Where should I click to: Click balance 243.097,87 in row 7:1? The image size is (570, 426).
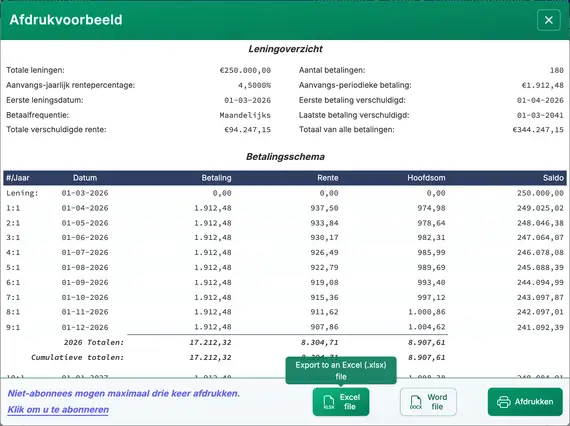coord(540,297)
